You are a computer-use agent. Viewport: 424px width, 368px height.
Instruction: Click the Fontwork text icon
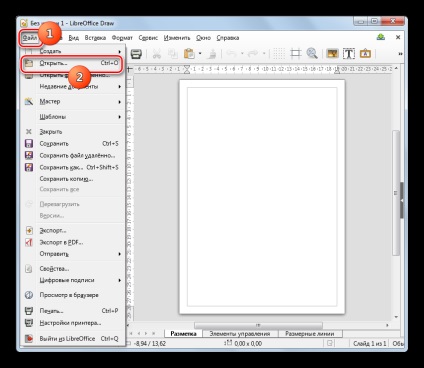pyautogui.click(x=365, y=54)
